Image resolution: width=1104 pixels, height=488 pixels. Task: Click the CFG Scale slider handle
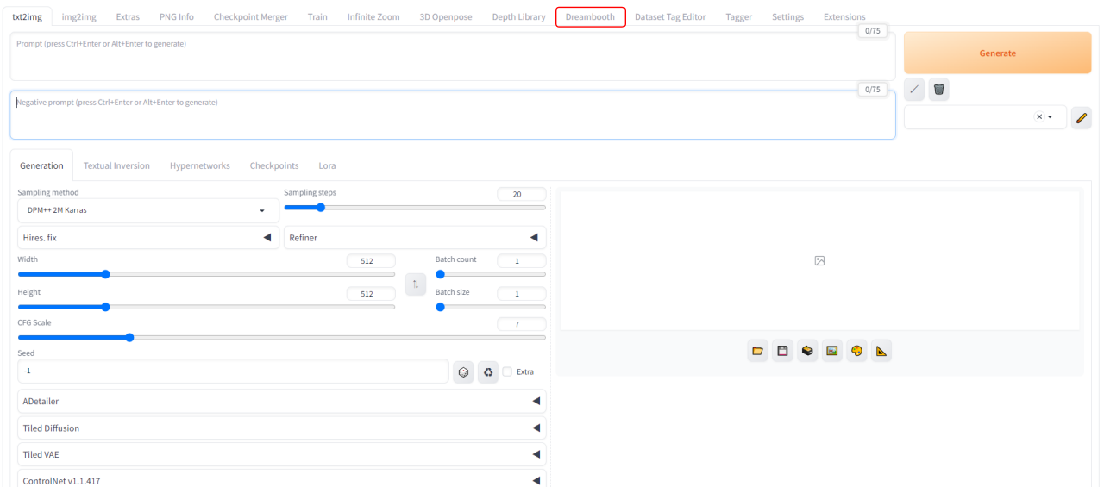(130, 338)
